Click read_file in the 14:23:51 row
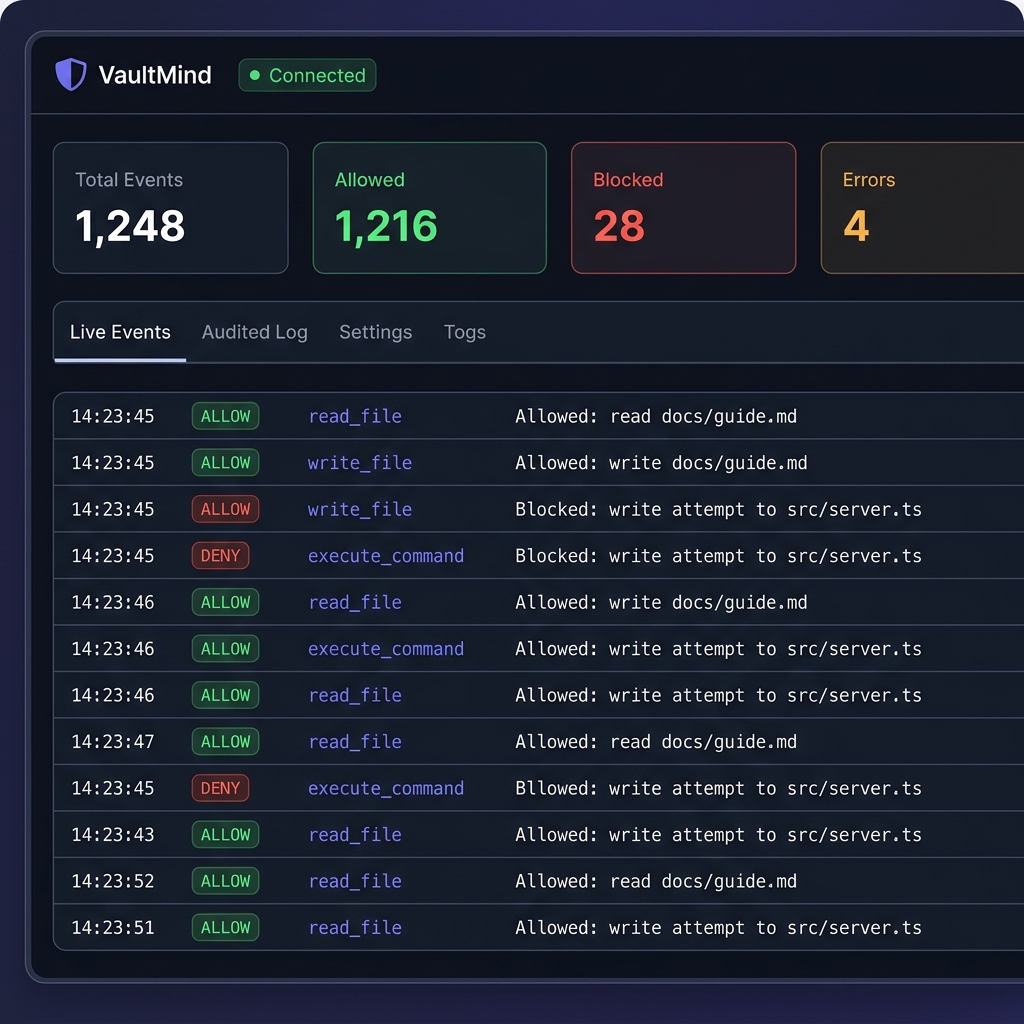Image resolution: width=1024 pixels, height=1024 pixels. 355,927
